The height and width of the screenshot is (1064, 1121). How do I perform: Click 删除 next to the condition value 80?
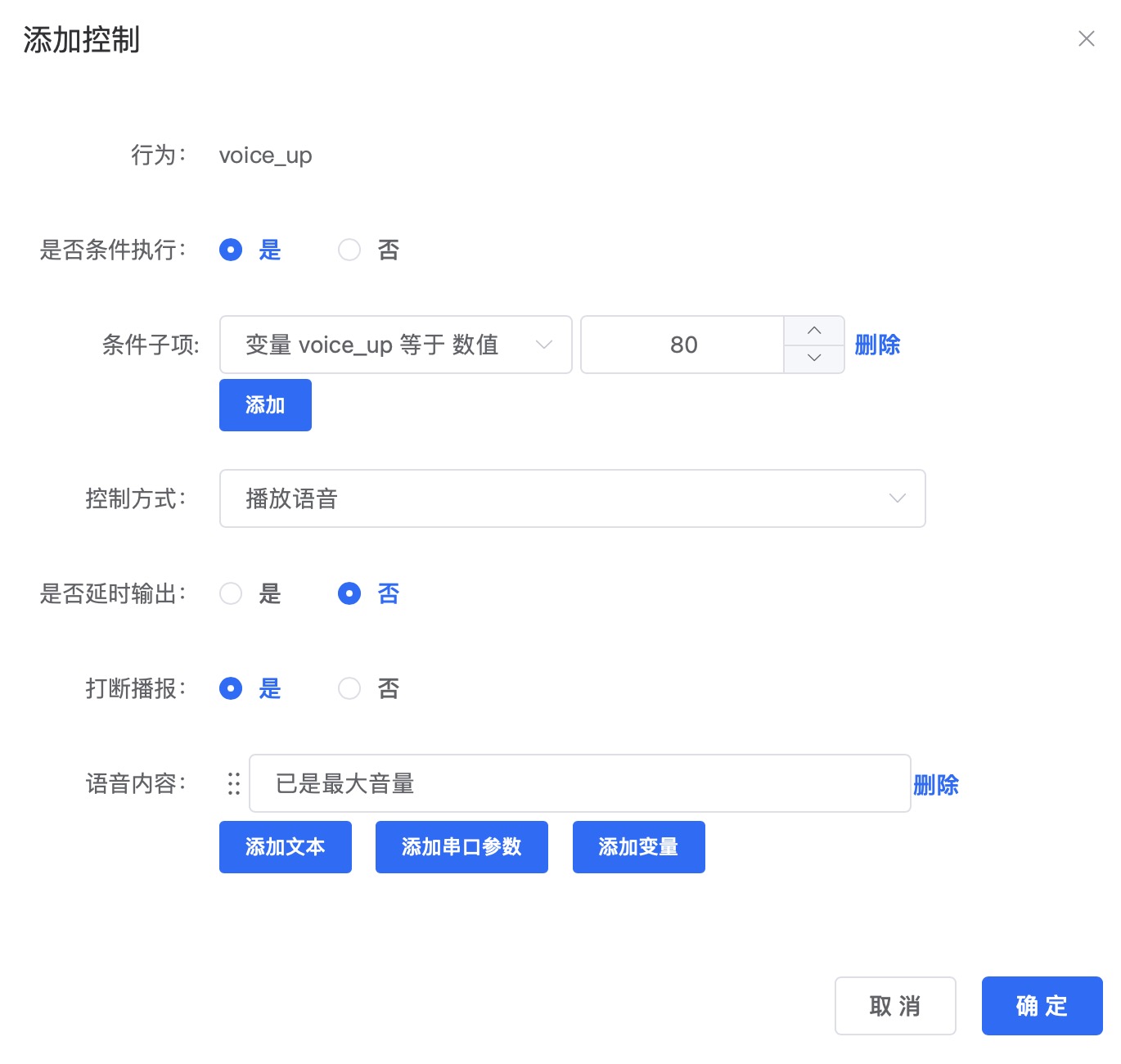click(x=877, y=345)
